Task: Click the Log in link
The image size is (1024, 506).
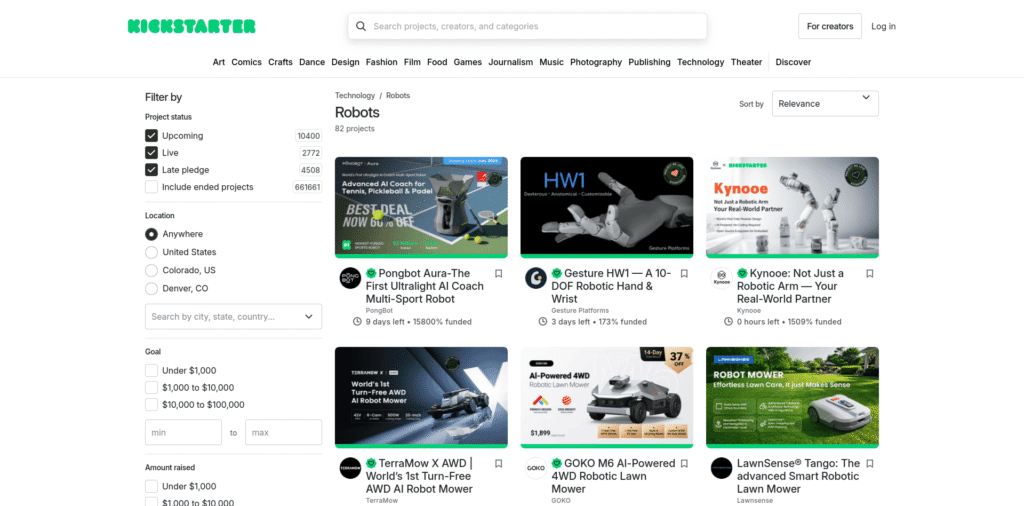Action: (x=884, y=26)
